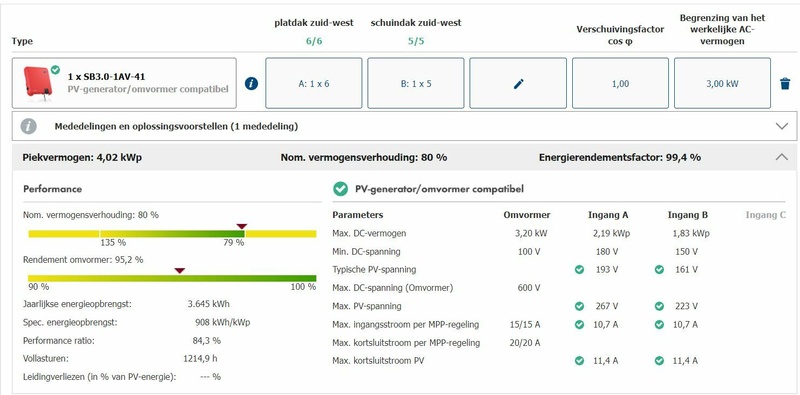
Task: Click the Piekvermogen: 4,02 kWp label
Action: (82, 157)
